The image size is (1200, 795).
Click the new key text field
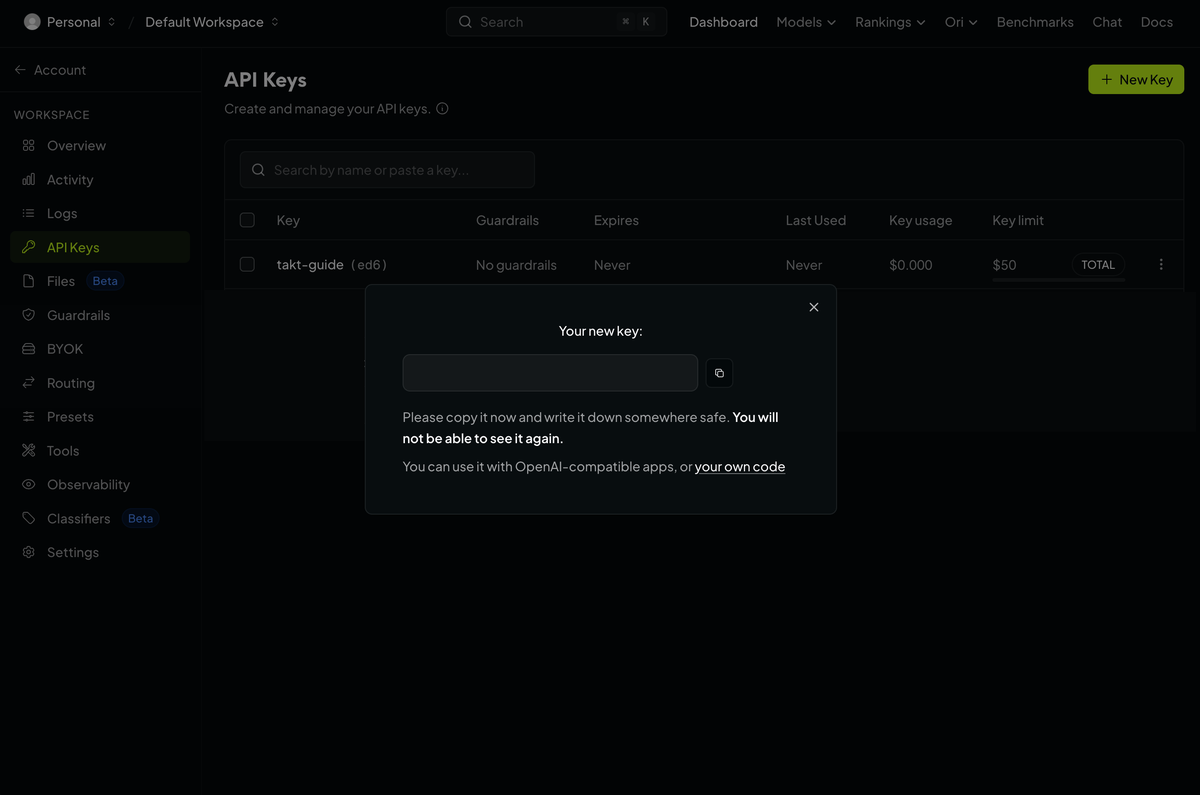pyautogui.click(x=550, y=373)
